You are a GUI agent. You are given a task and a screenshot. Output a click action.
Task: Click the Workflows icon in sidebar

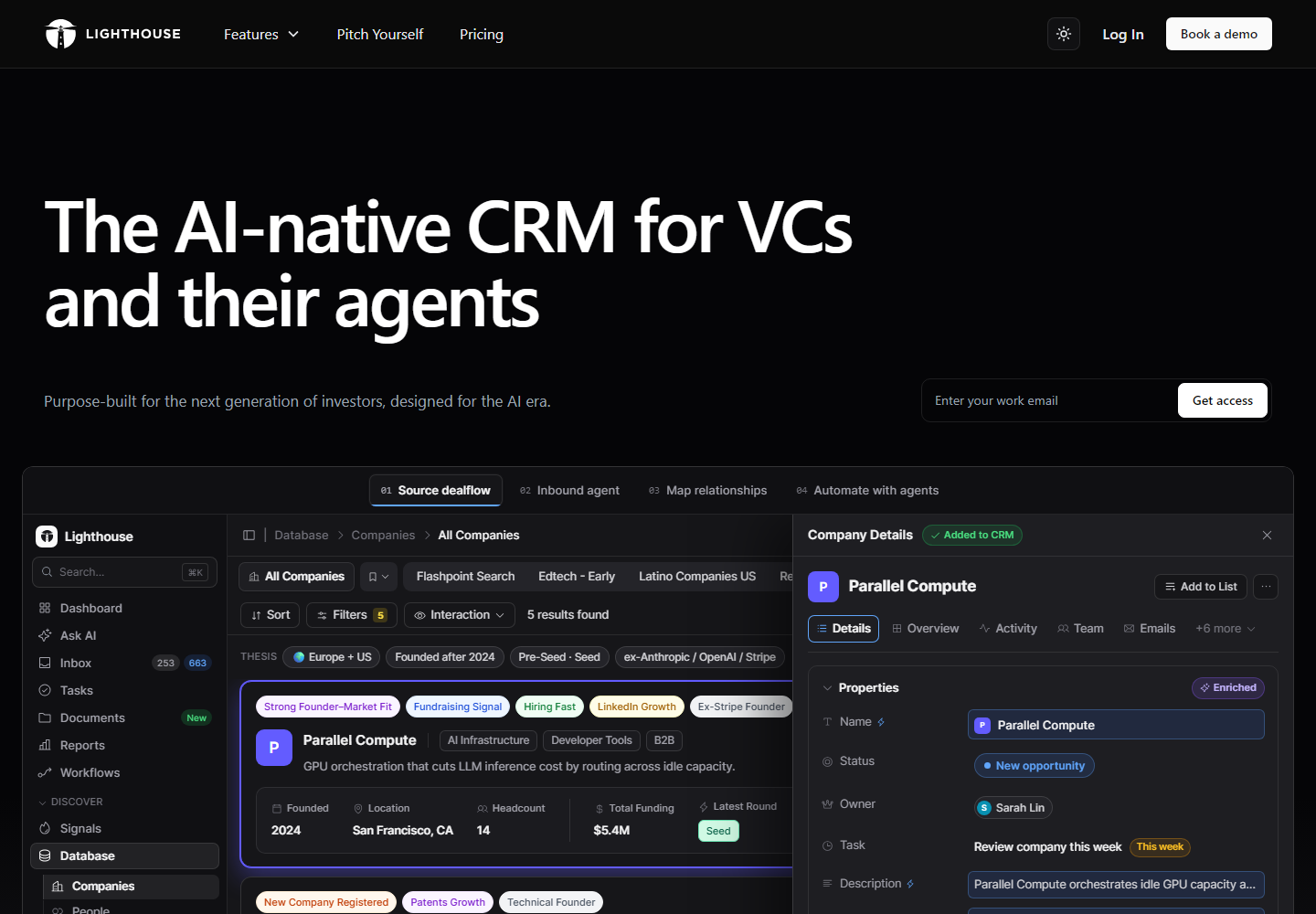click(x=45, y=772)
